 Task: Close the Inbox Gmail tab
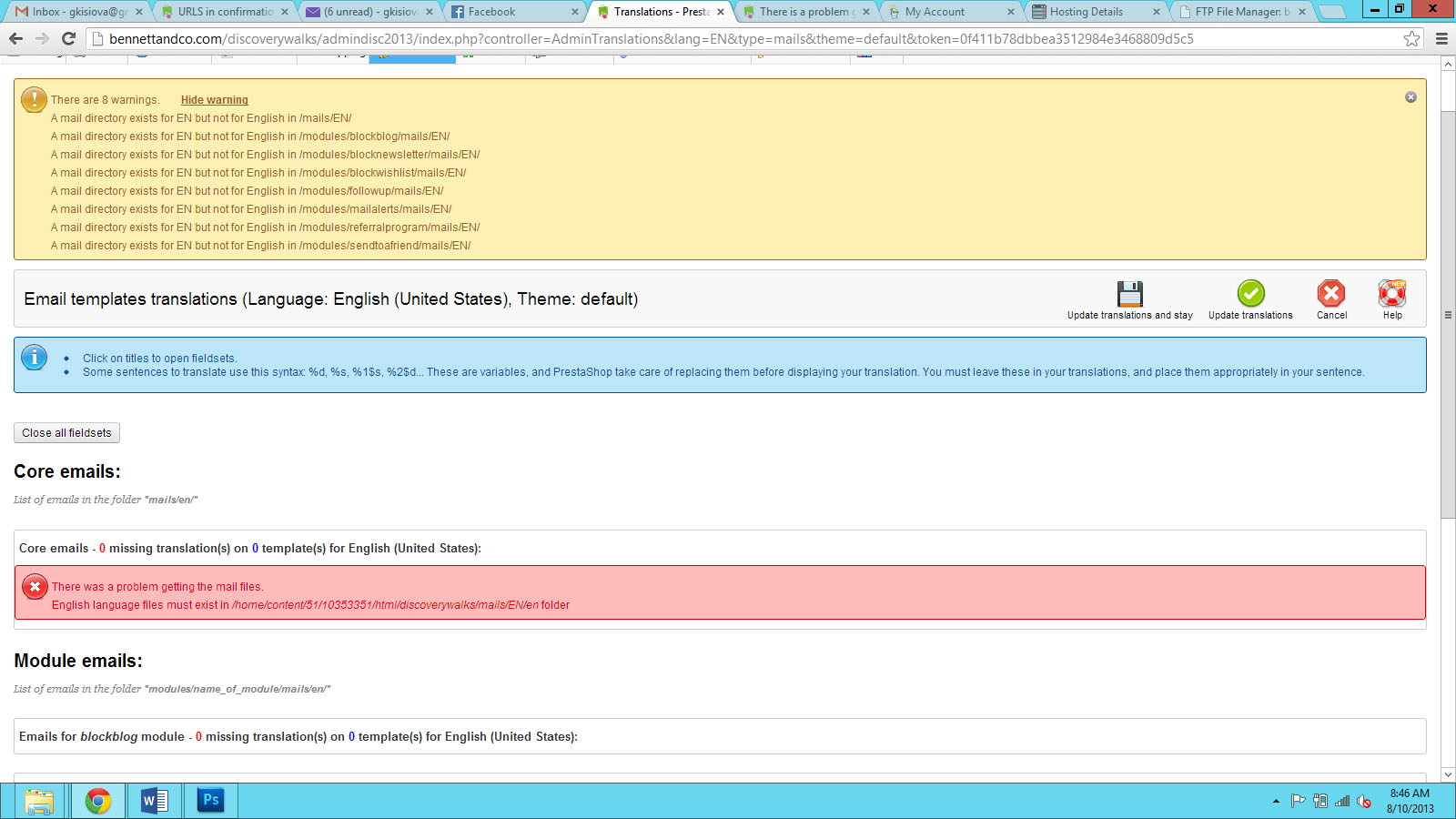[139, 12]
